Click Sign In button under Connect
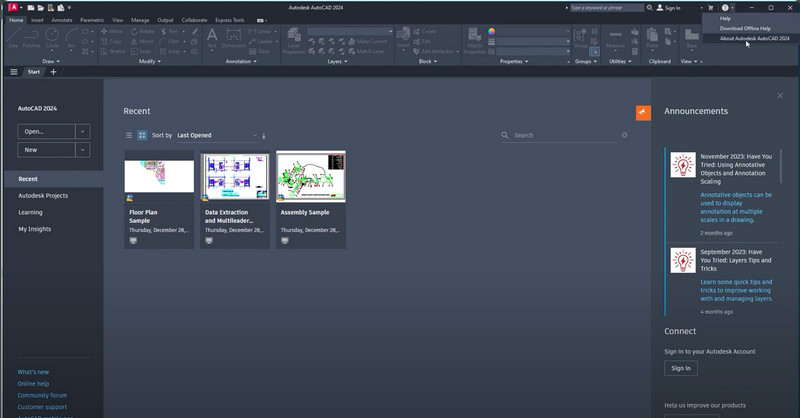 681,368
